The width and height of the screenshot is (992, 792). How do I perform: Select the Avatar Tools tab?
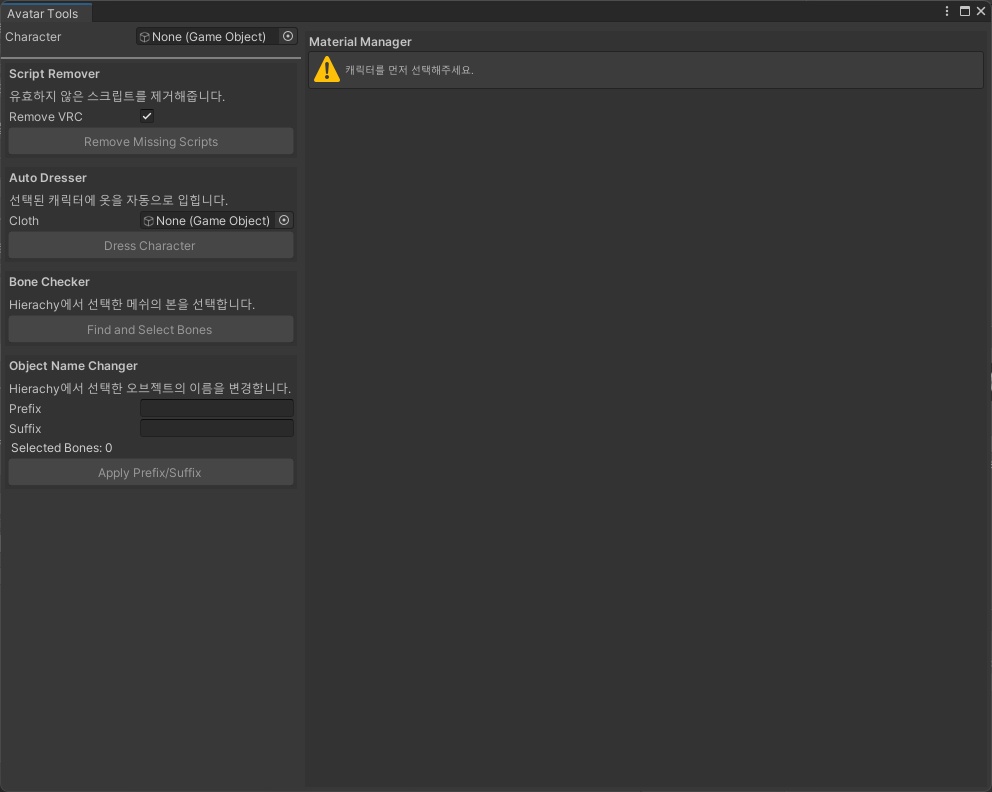[x=45, y=13]
